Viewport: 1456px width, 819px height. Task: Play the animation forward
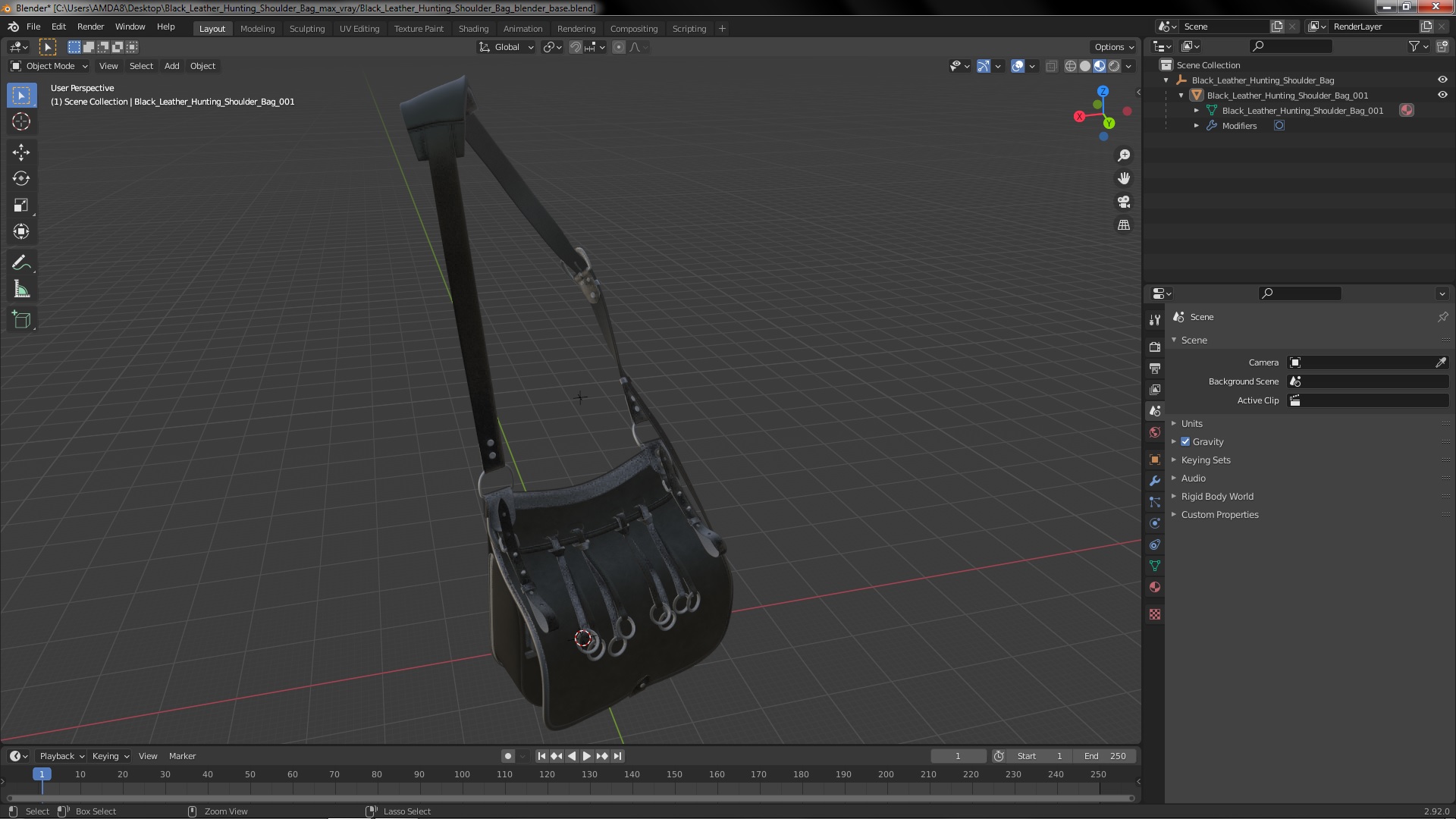(x=586, y=756)
